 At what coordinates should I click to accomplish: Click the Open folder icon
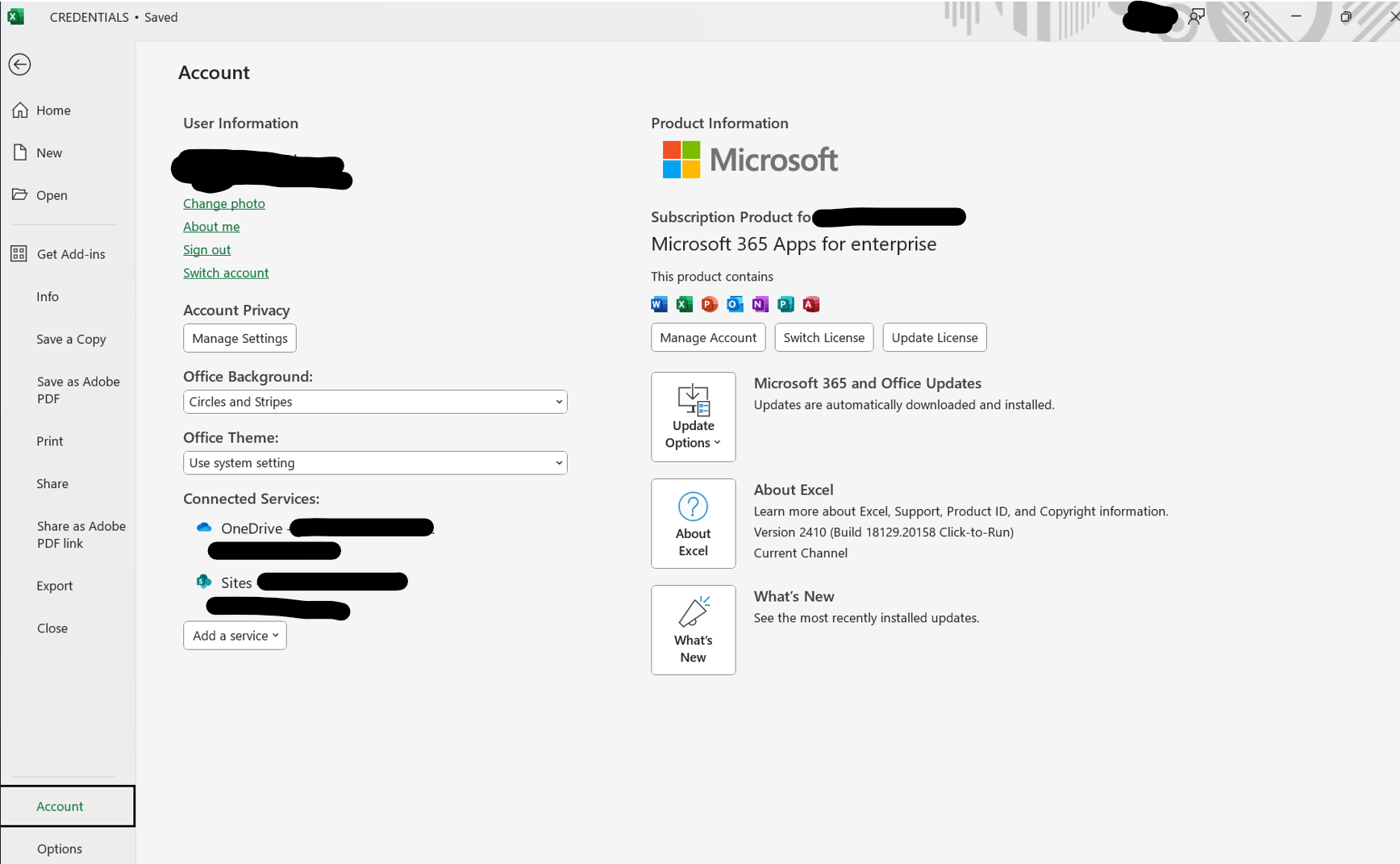20,194
